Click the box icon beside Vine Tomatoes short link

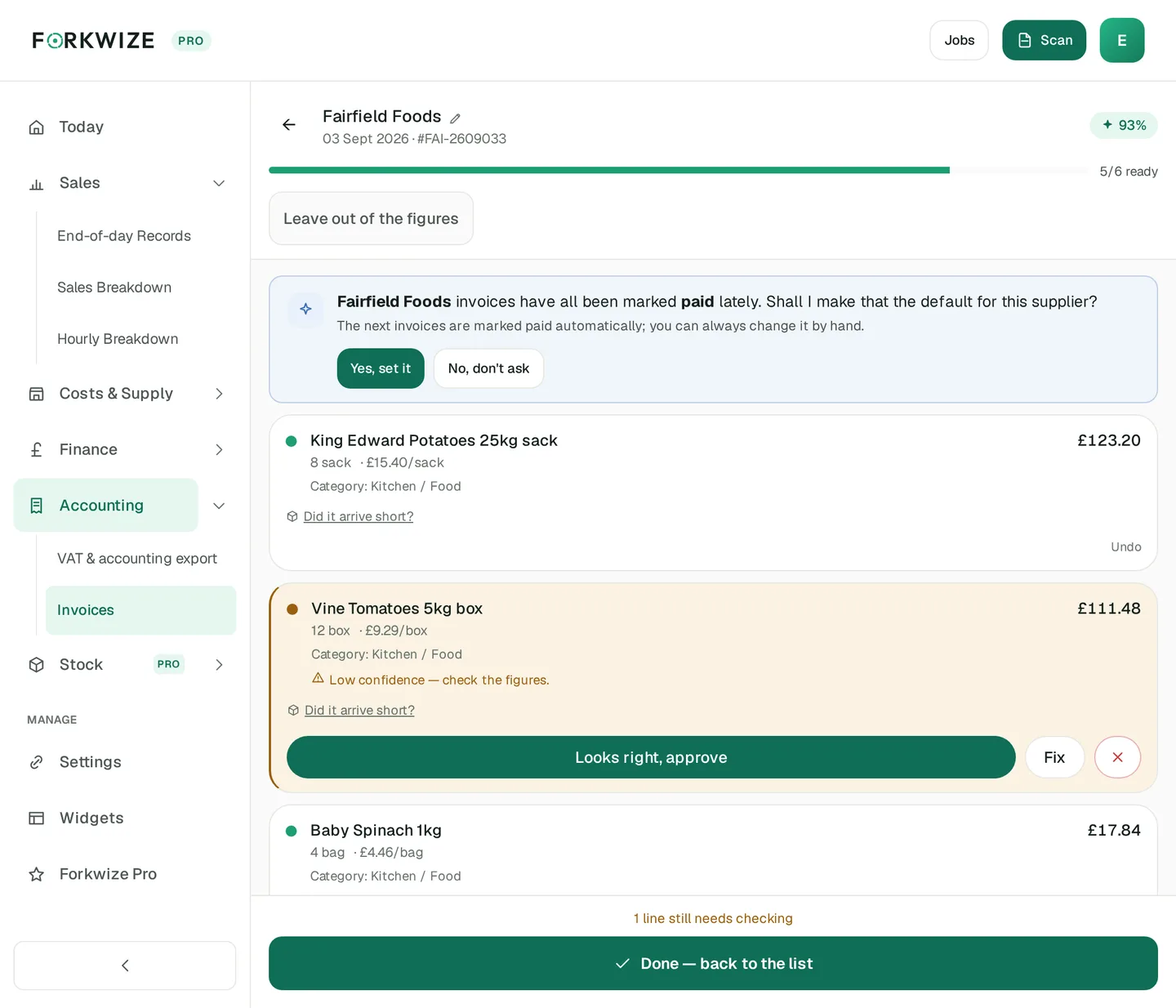coord(294,711)
